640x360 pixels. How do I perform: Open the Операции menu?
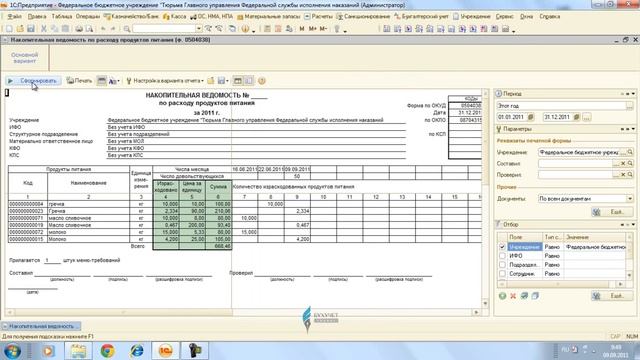tap(87, 17)
